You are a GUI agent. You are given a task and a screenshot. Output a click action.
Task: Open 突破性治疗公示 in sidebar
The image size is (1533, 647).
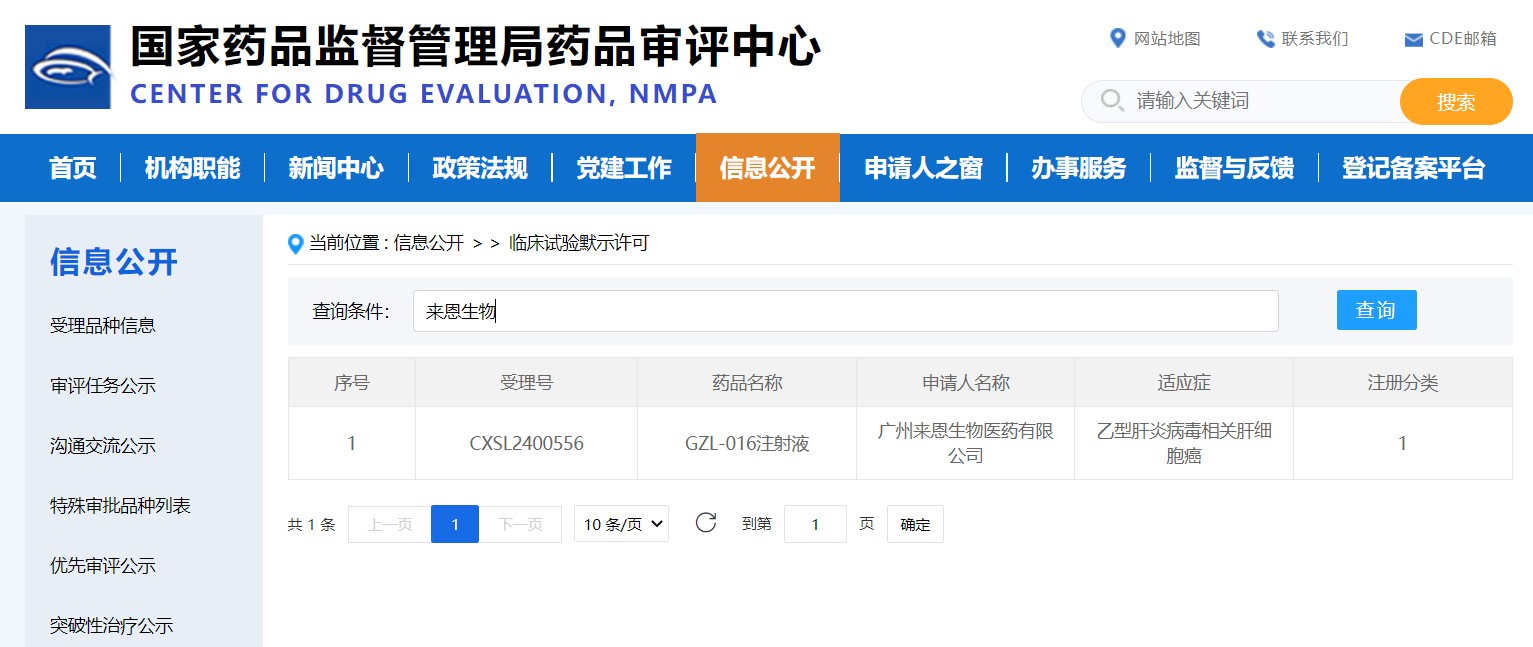click(x=112, y=626)
